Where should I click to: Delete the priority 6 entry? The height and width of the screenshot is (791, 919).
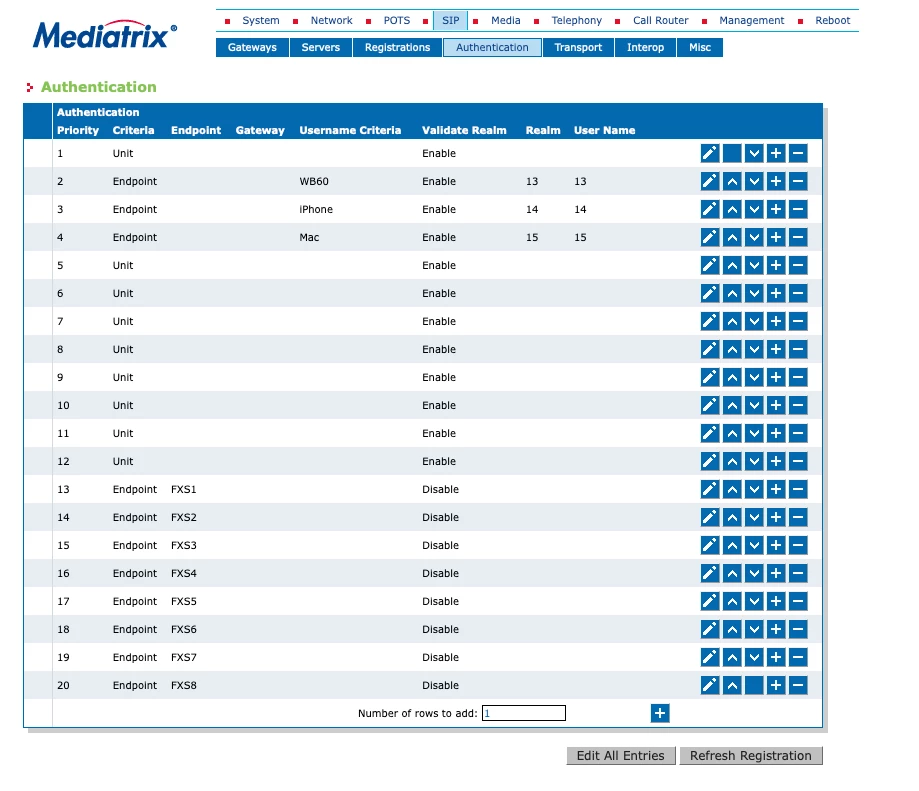(x=798, y=294)
